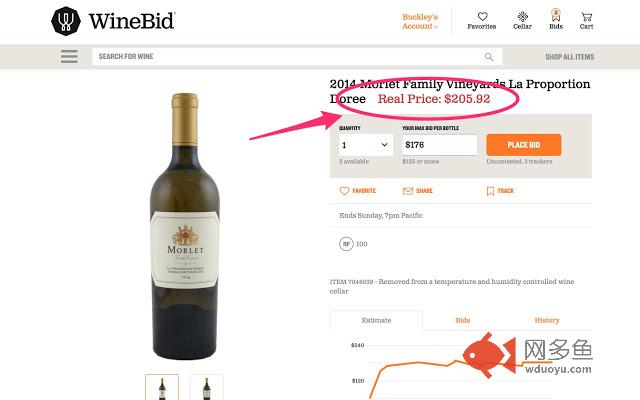This screenshot has width=640, height=400.
Task: Open the Quantity dropdown
Action: click(x=366, y=145)
